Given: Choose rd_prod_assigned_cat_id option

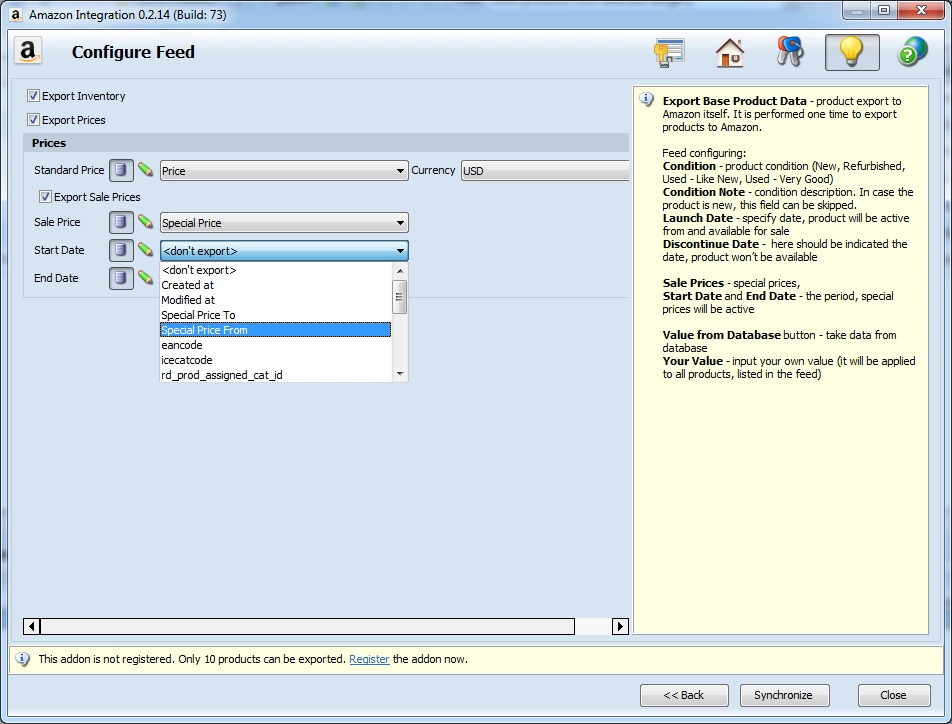Looking at the screenshot, I should (276, 375).
